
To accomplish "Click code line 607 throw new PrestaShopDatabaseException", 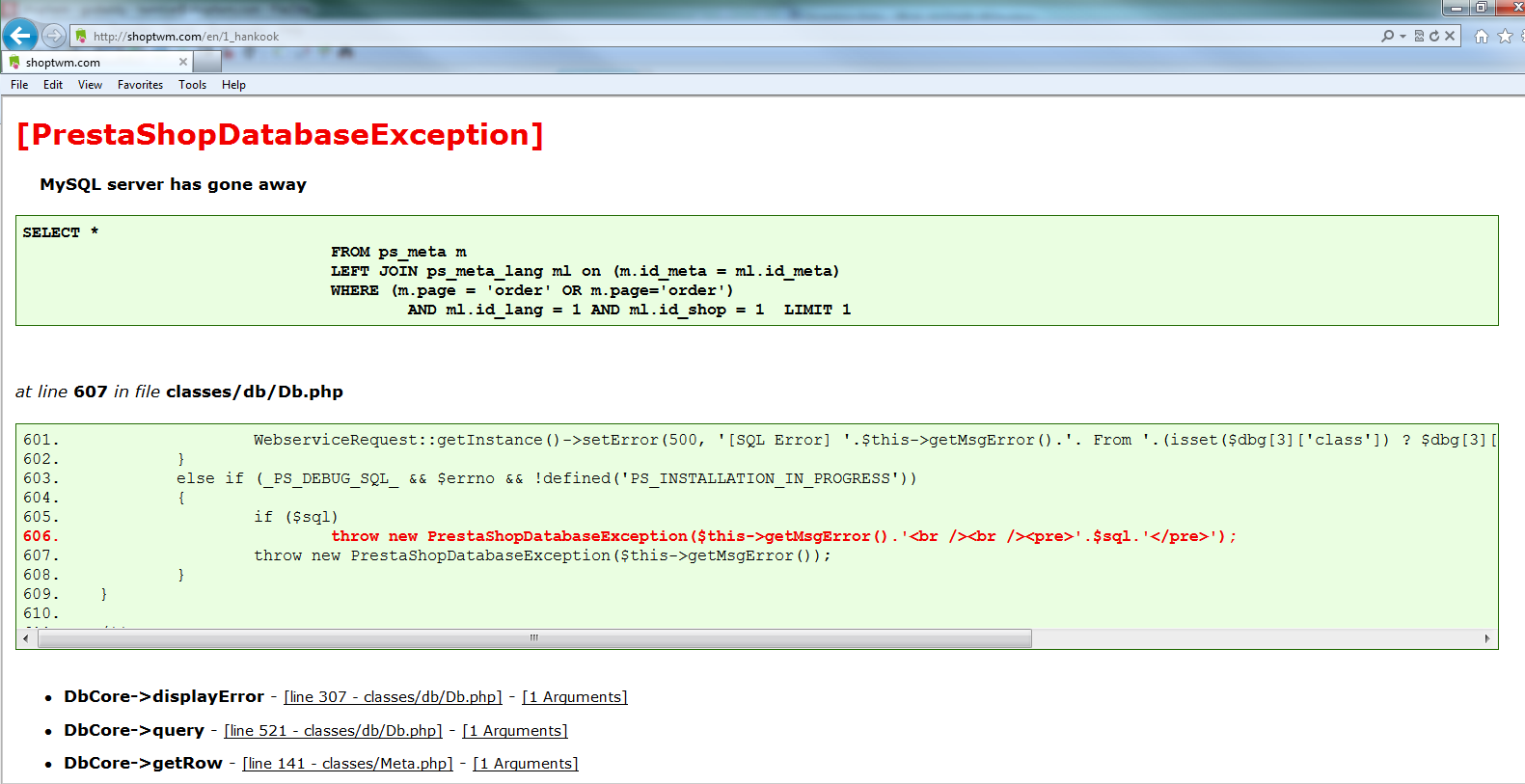I will 542,555.
